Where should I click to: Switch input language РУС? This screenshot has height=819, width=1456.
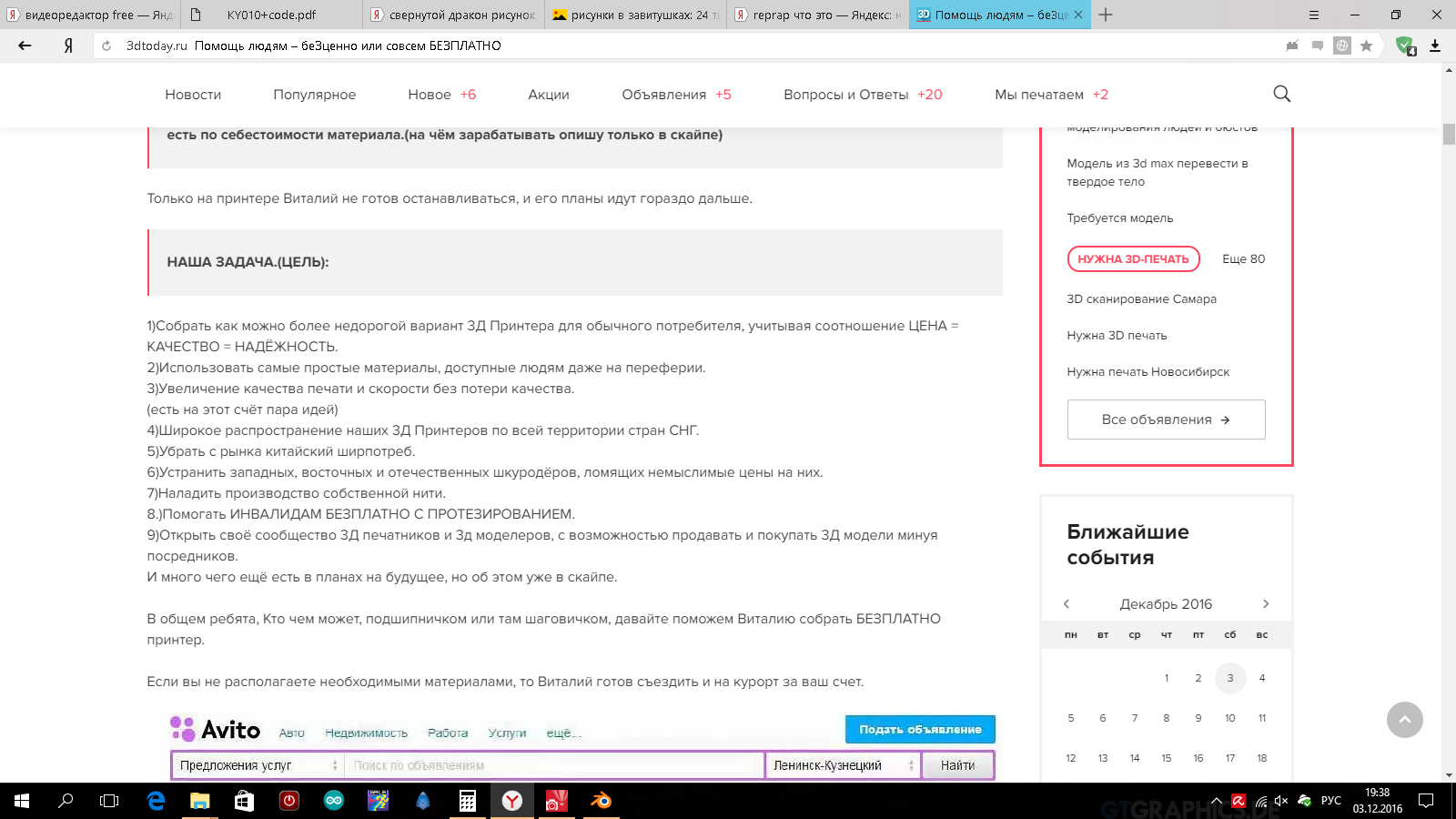[x=1330, y=801]
